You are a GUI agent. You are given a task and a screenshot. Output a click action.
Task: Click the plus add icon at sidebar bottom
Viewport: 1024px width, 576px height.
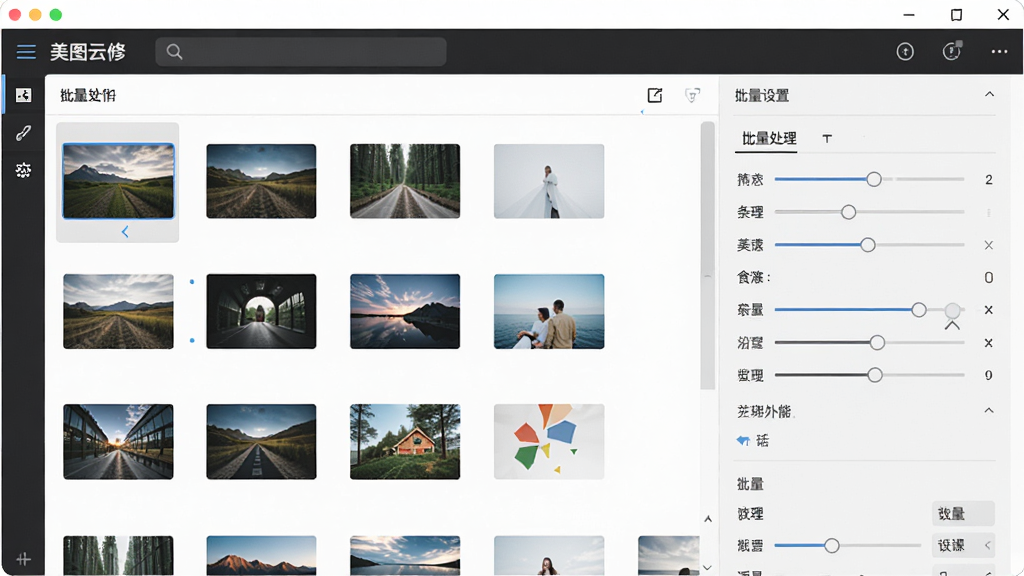click(x=24, y=559)
